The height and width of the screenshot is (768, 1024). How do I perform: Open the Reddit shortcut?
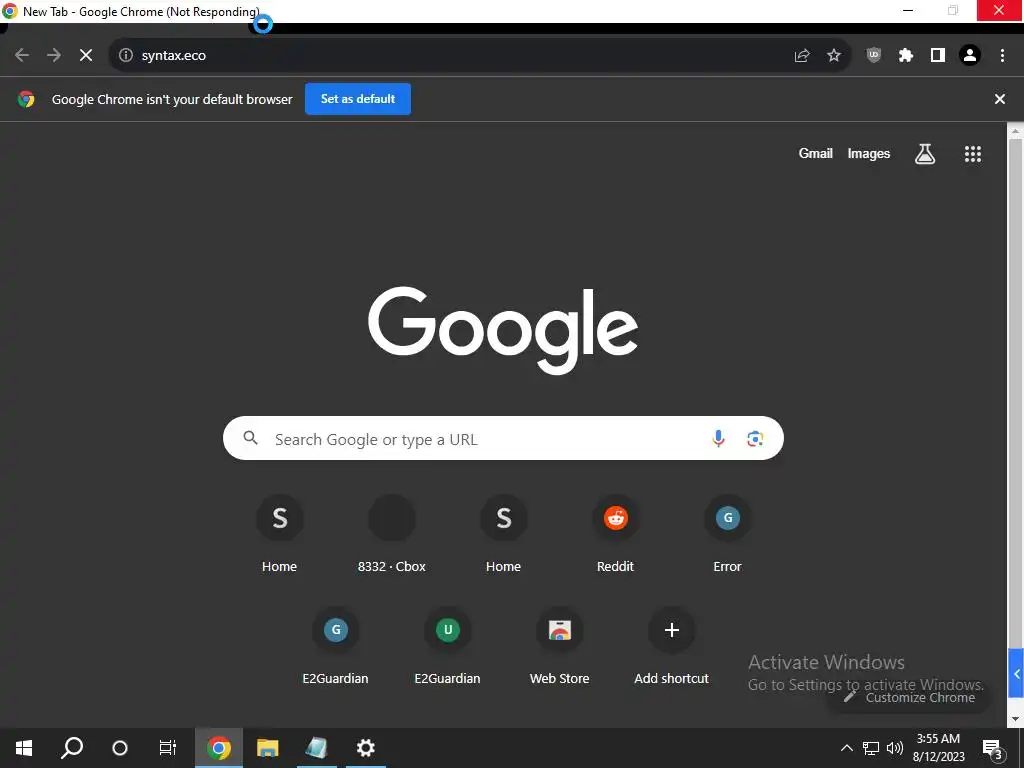coord(615,533)
